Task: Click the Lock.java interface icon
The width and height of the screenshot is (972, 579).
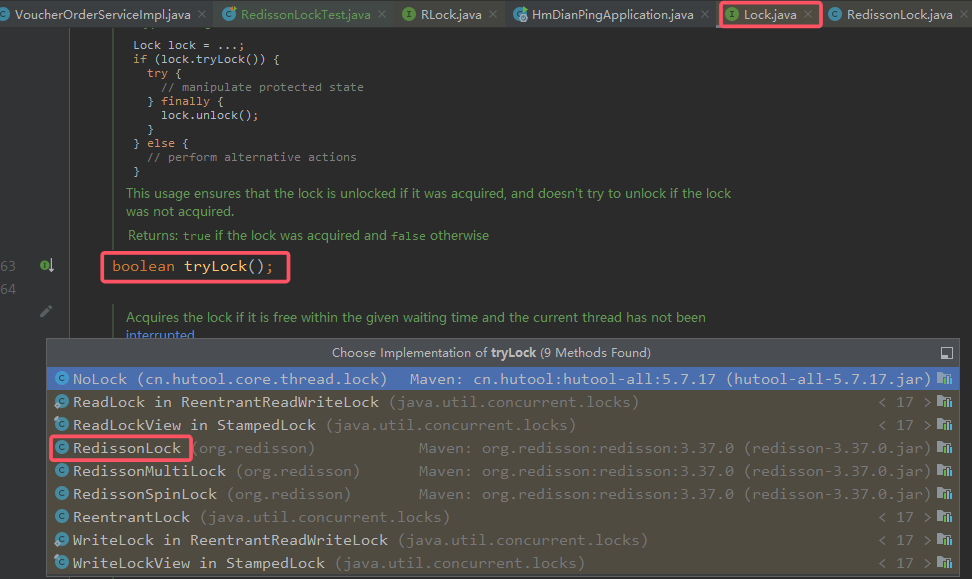Action: [x=731, y=14]
